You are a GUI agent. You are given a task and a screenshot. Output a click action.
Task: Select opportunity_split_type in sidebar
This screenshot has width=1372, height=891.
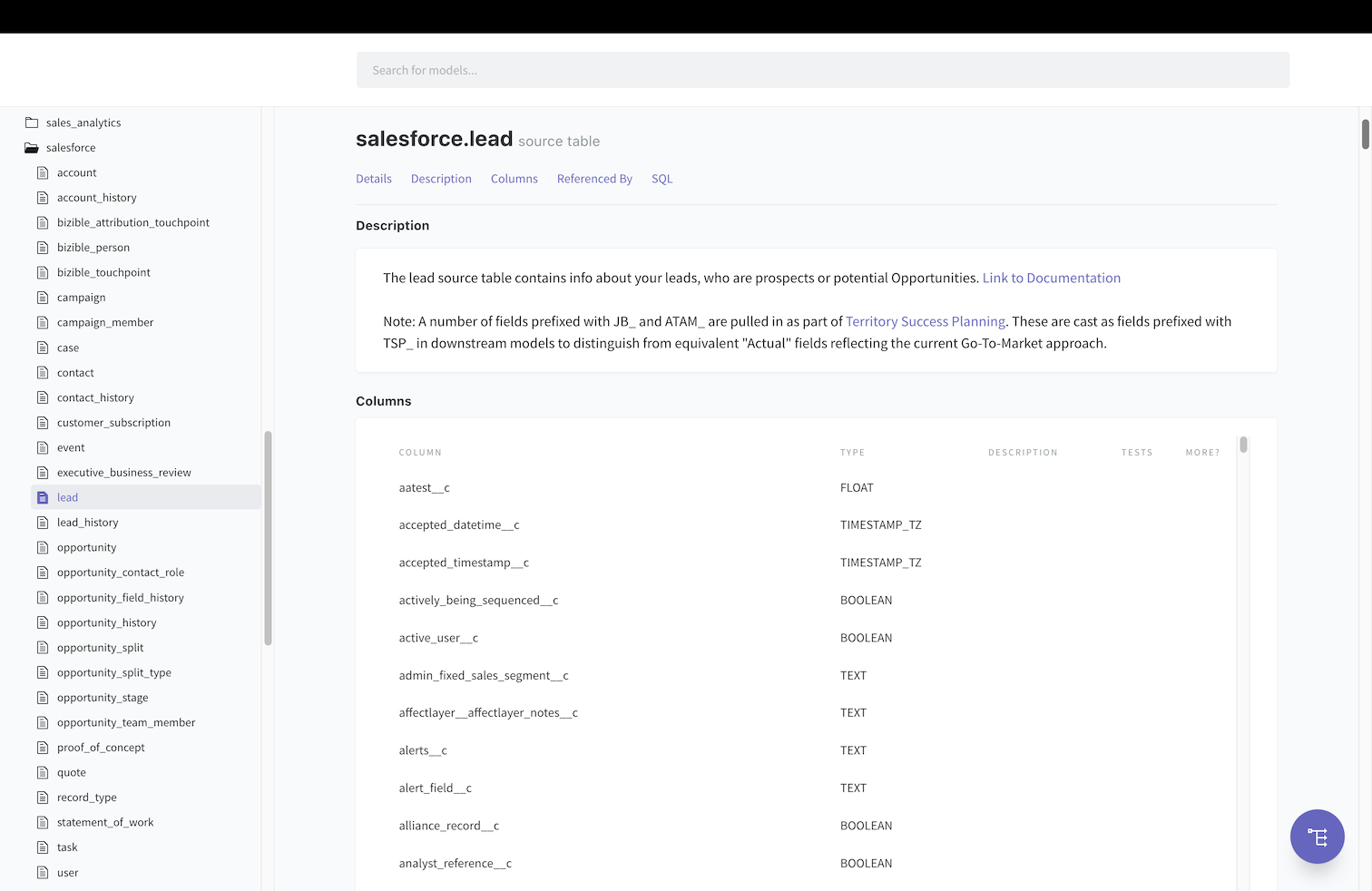point(114,672)
